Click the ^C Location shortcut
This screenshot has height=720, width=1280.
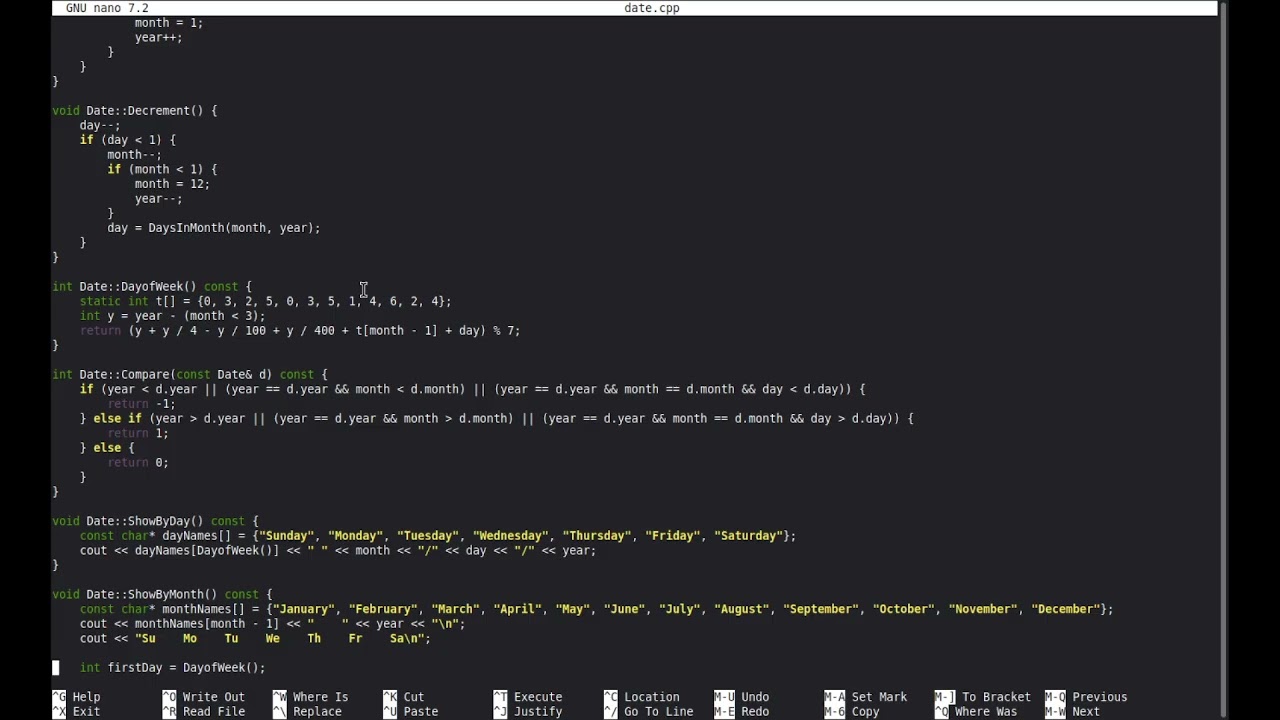(642, 697)
